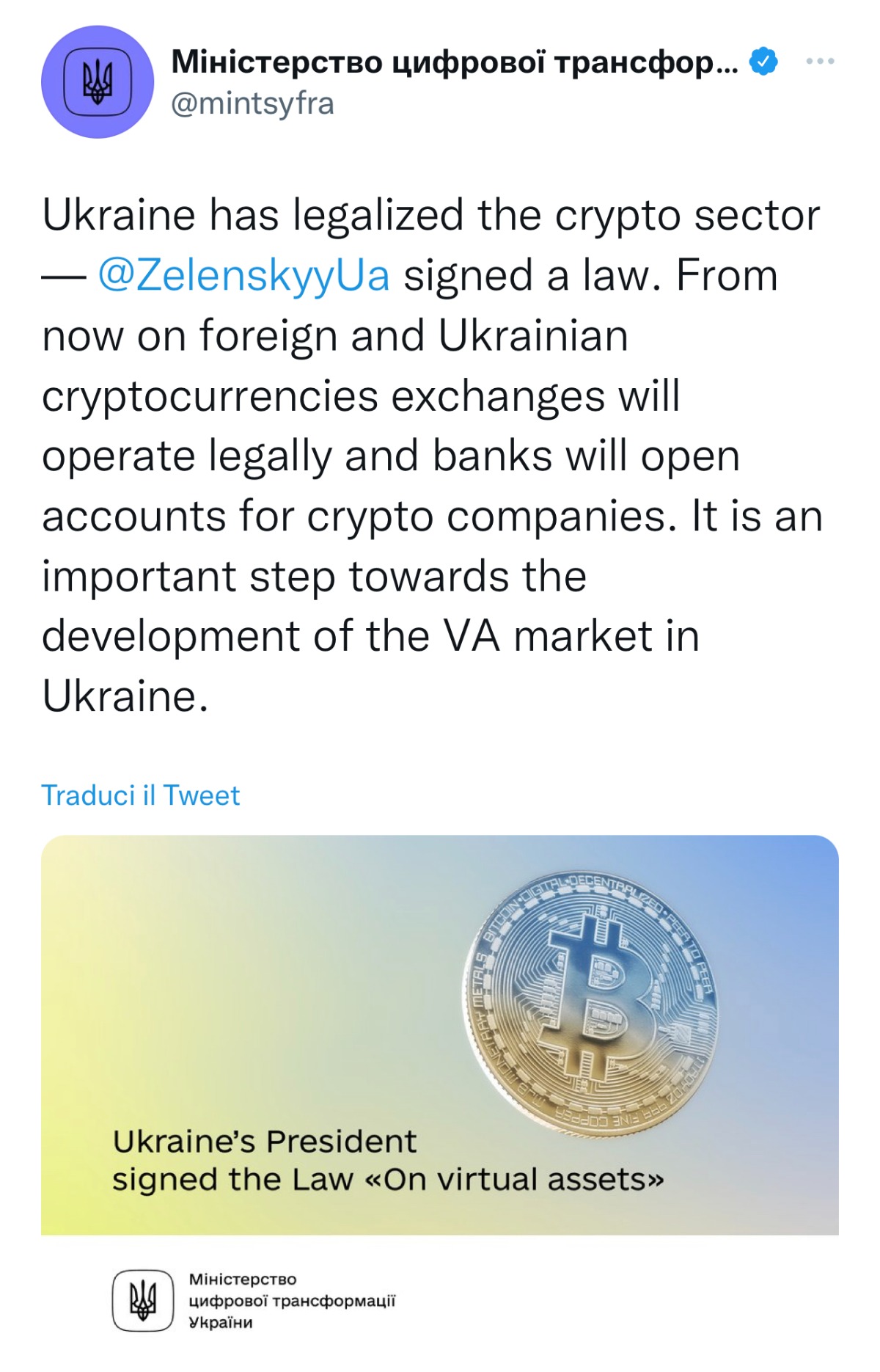This screenshot has height=1372, width=880.
Task: Click the Міністерство word beneath the image
Action: point(243,1279)
